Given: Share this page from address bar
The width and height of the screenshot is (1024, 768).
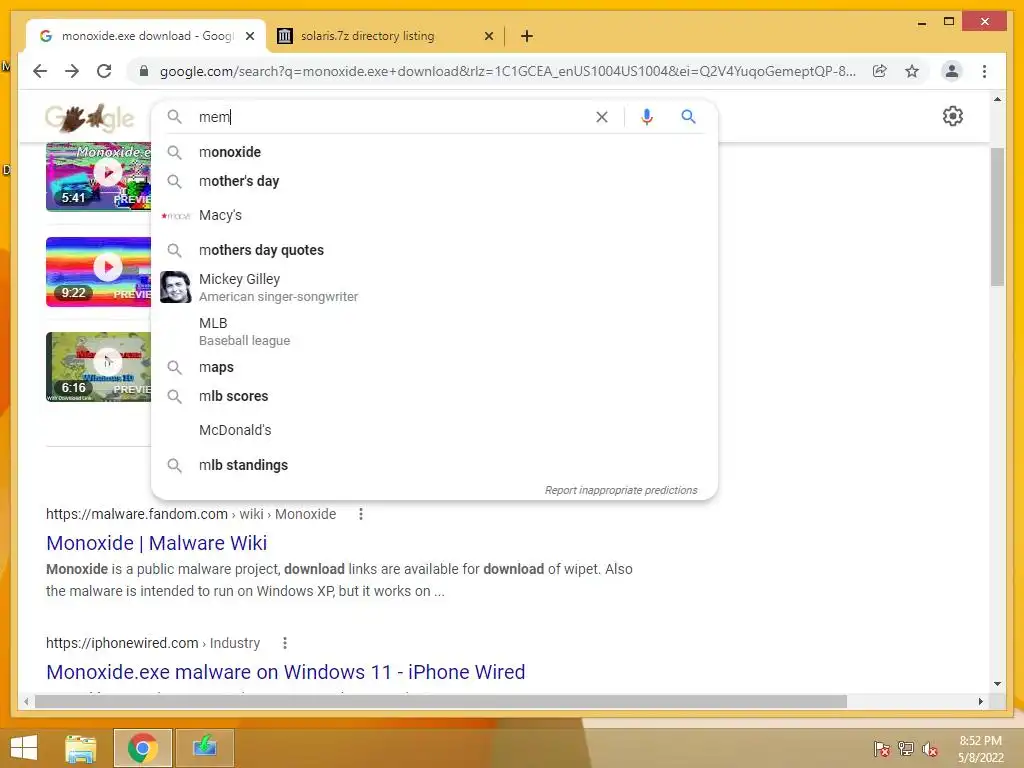Looking at the screenshot, I should pos(880,71).
